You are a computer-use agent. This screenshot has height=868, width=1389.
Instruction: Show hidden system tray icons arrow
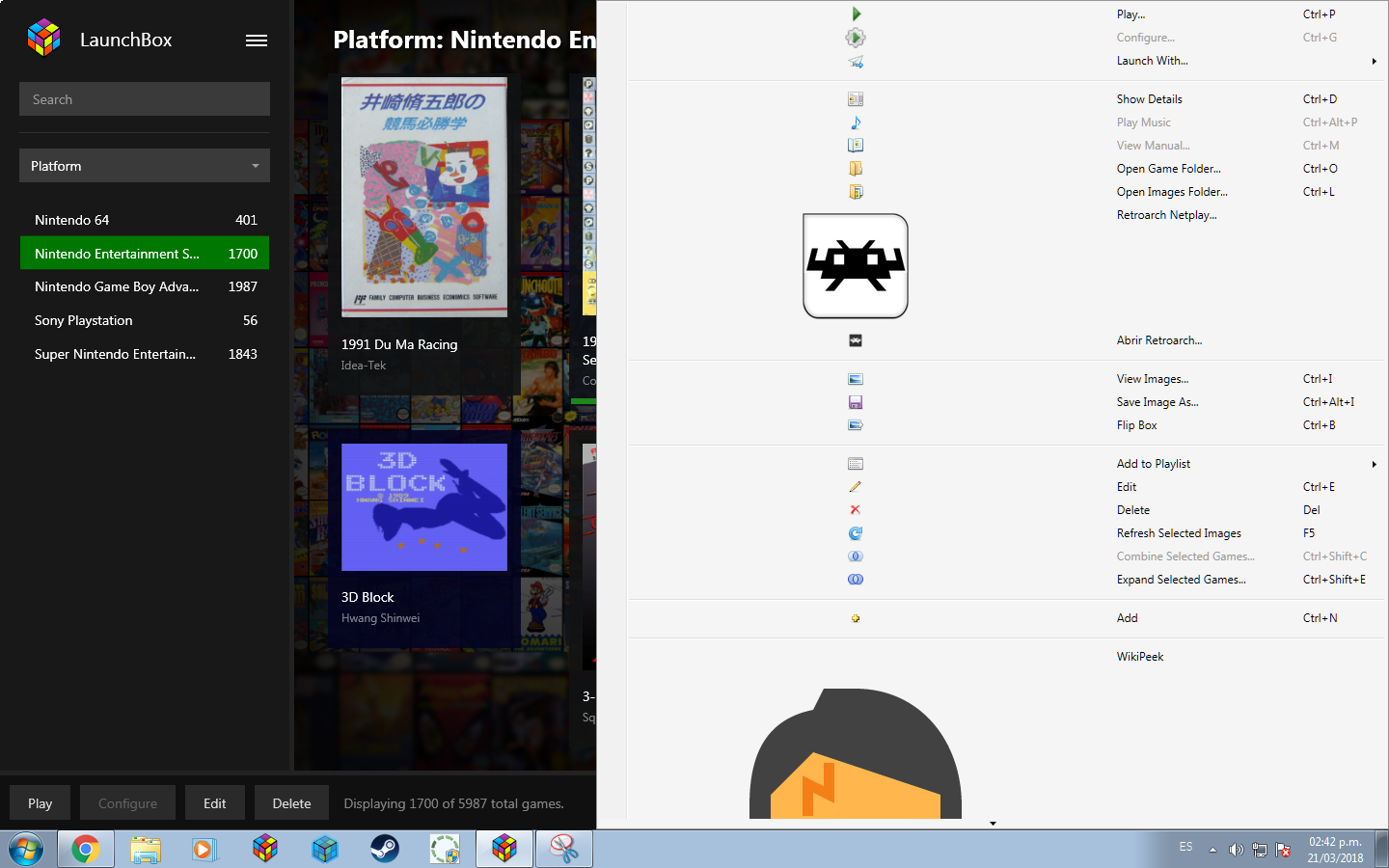[1212, 850]
